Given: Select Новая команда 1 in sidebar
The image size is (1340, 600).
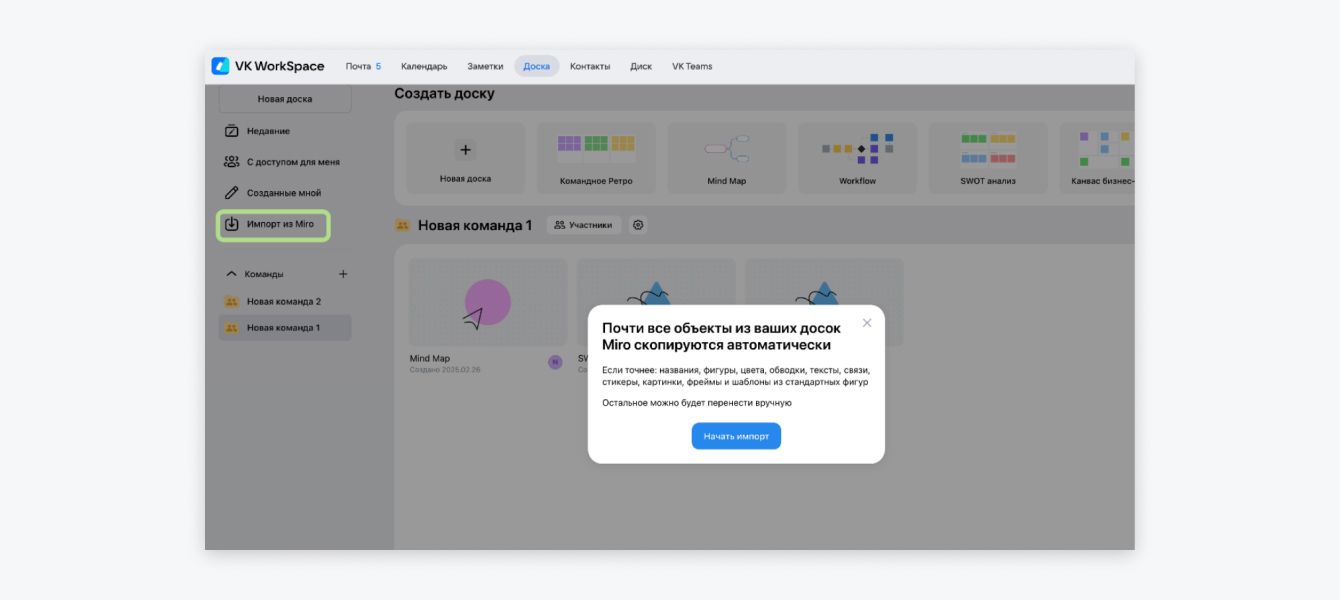Looking at the screenshot, I should pyautogui.click(x=283, y=328).
